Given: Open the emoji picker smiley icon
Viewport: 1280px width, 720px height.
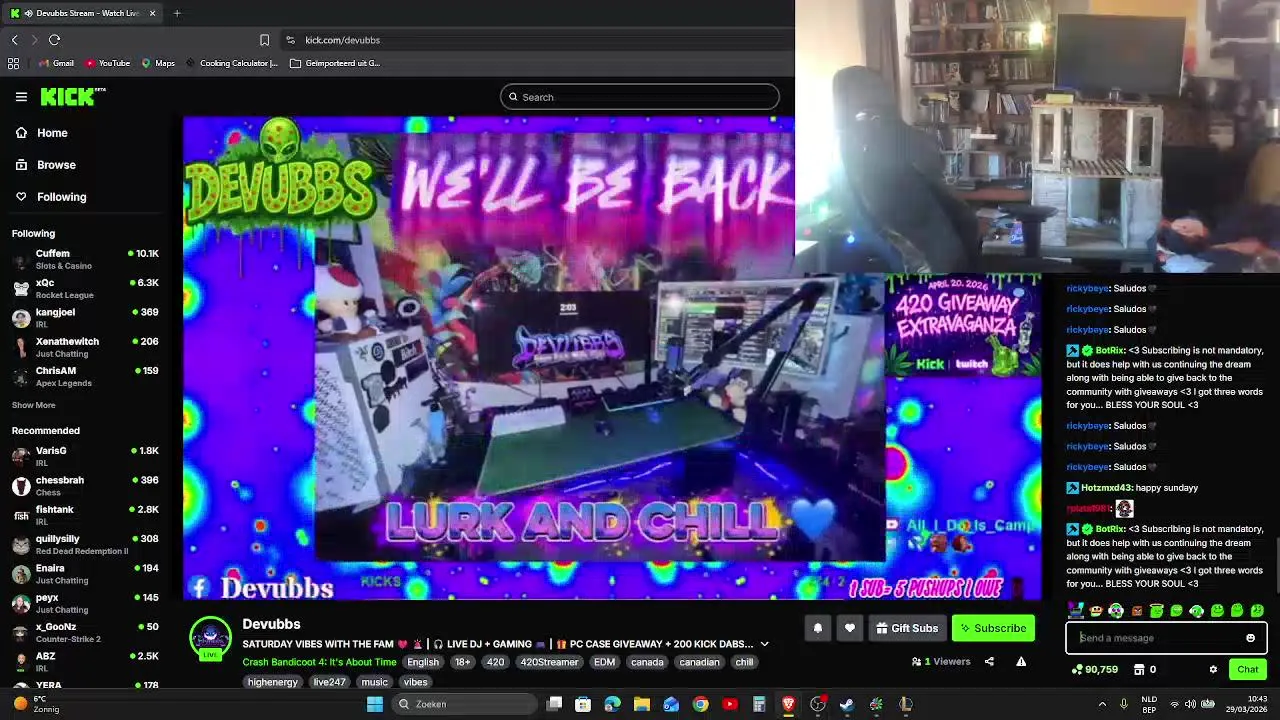Looking at the screenshot, I should (1250, 638).
